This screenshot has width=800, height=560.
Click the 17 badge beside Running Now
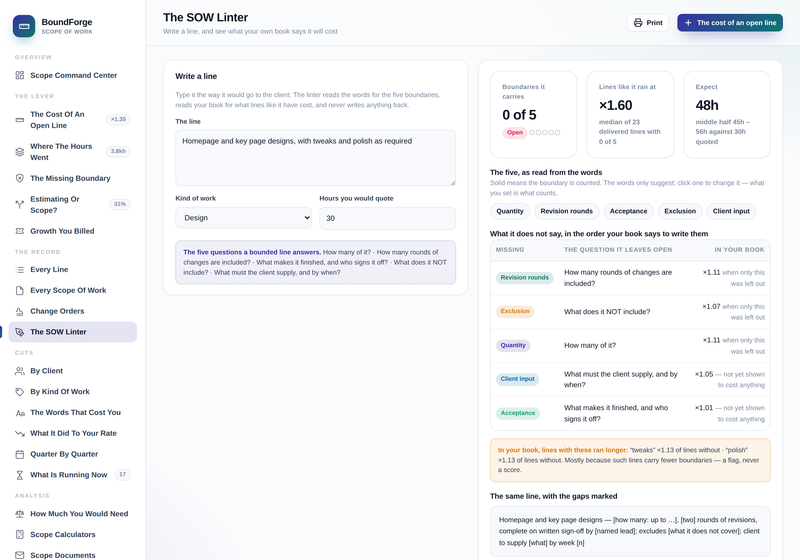pyautogui.click(x=122, y=474)
